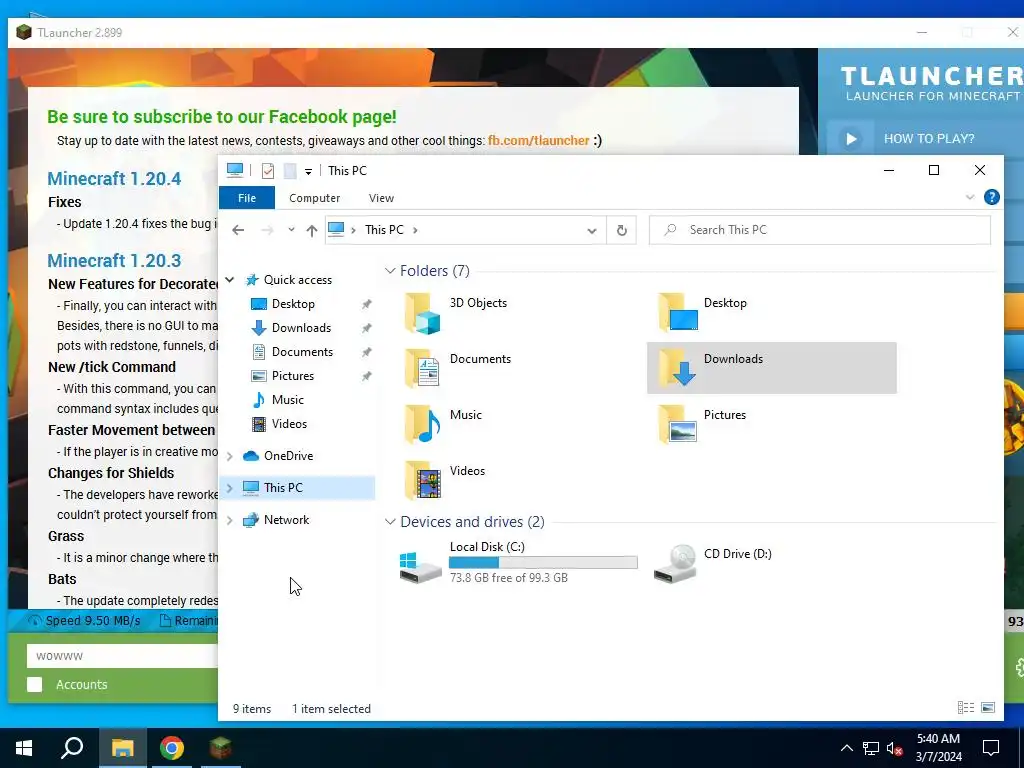Image resolution: width=1024 pixels, height=768 pixels.
Task: Open the address bar history dropdown
Action: tap(592, 231)
